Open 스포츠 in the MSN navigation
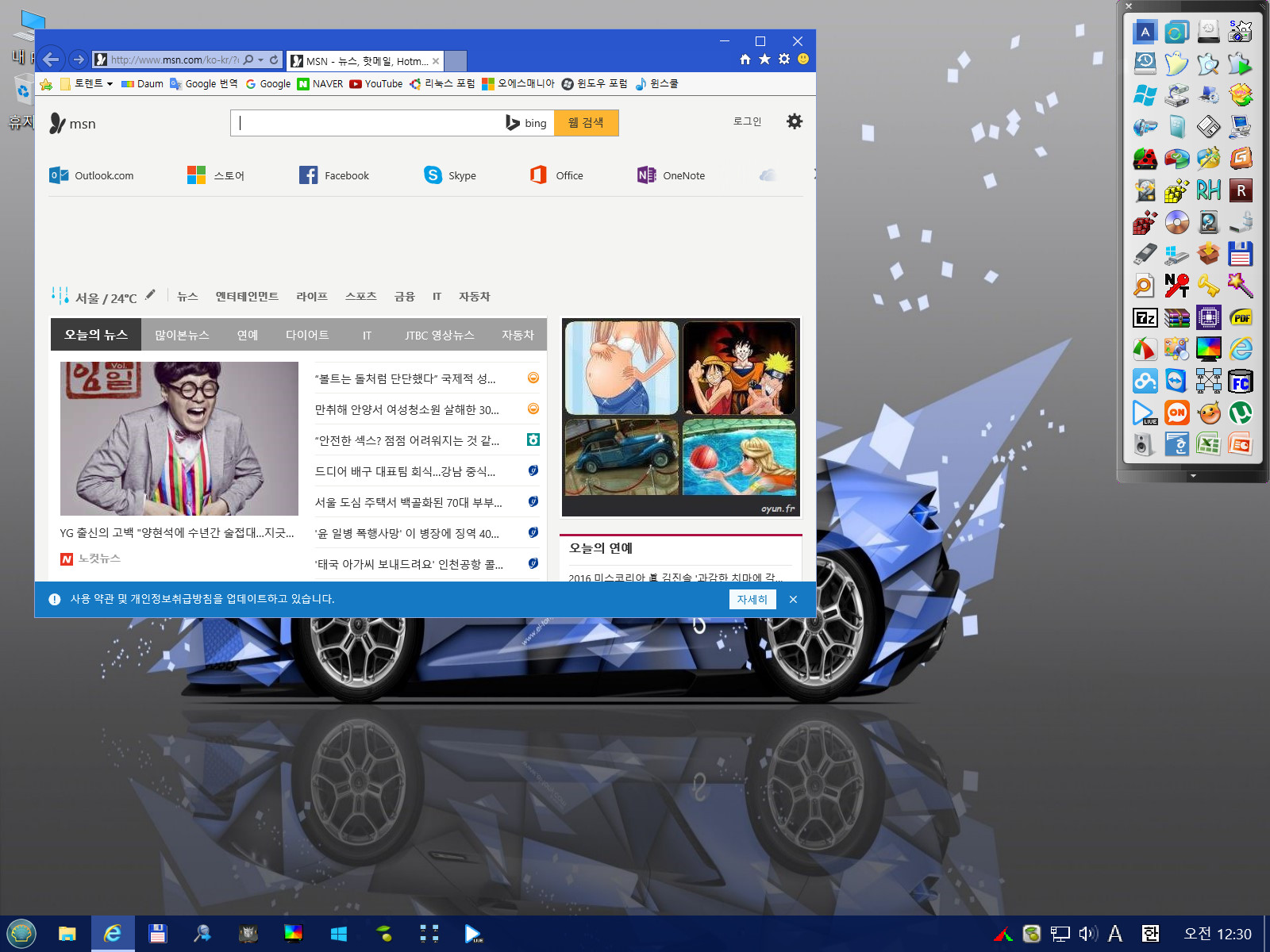 (x=361, y=296)
